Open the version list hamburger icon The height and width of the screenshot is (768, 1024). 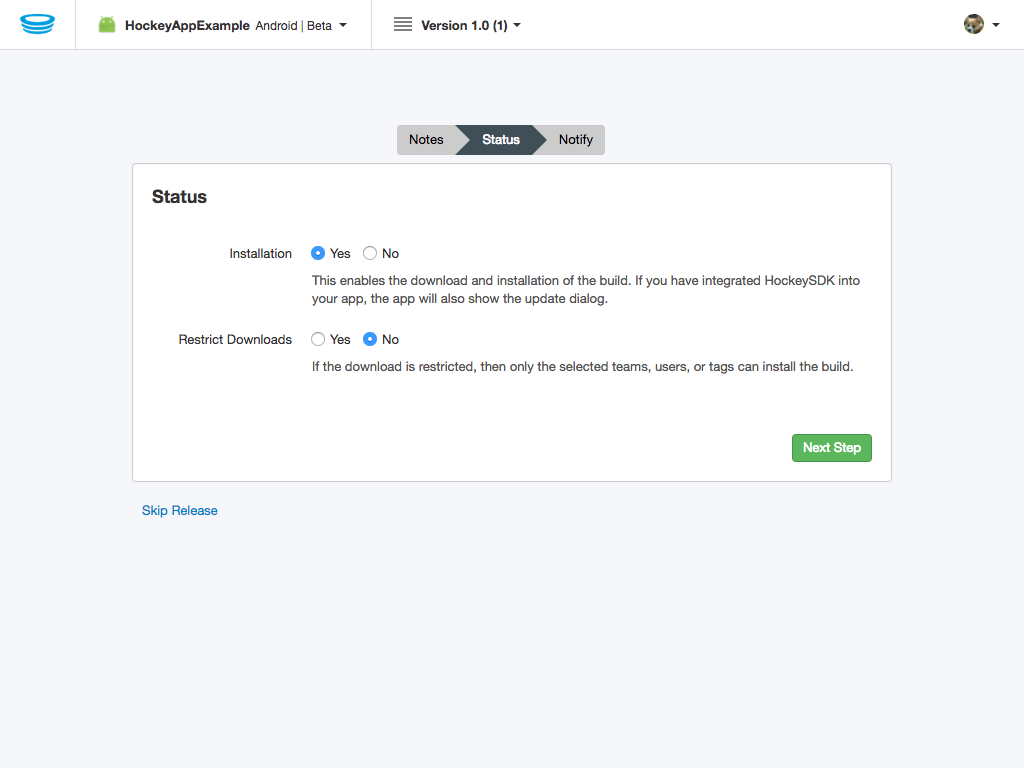pyautogui.click(x=403, y=25)
